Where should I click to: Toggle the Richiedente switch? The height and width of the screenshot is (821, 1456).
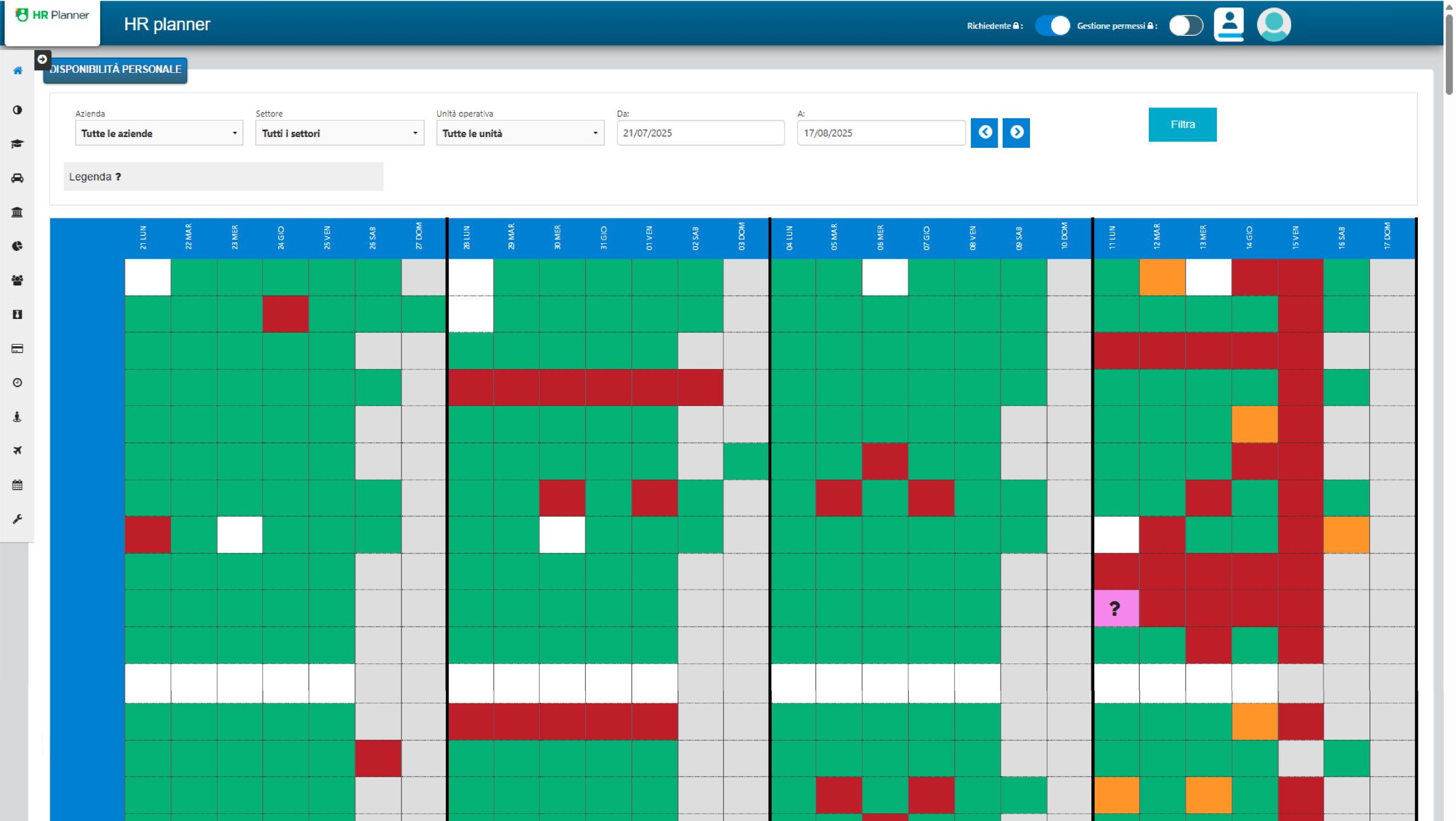pyautogui.click(x=1052, y=26)
